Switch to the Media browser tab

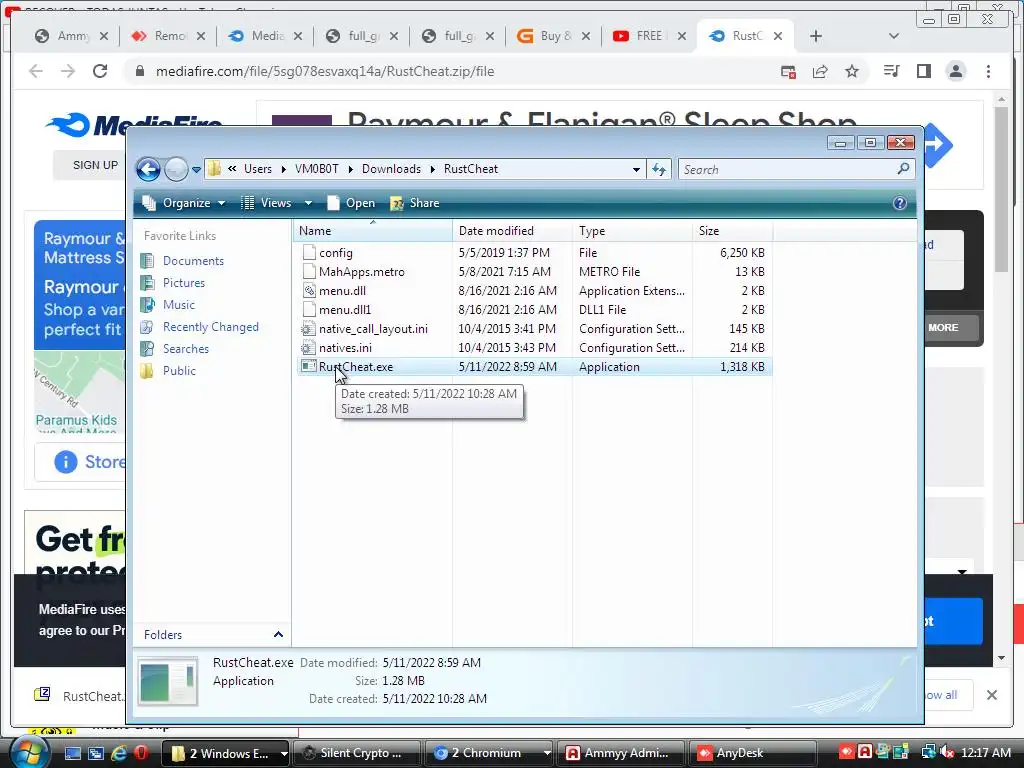[x=265, y=36]
